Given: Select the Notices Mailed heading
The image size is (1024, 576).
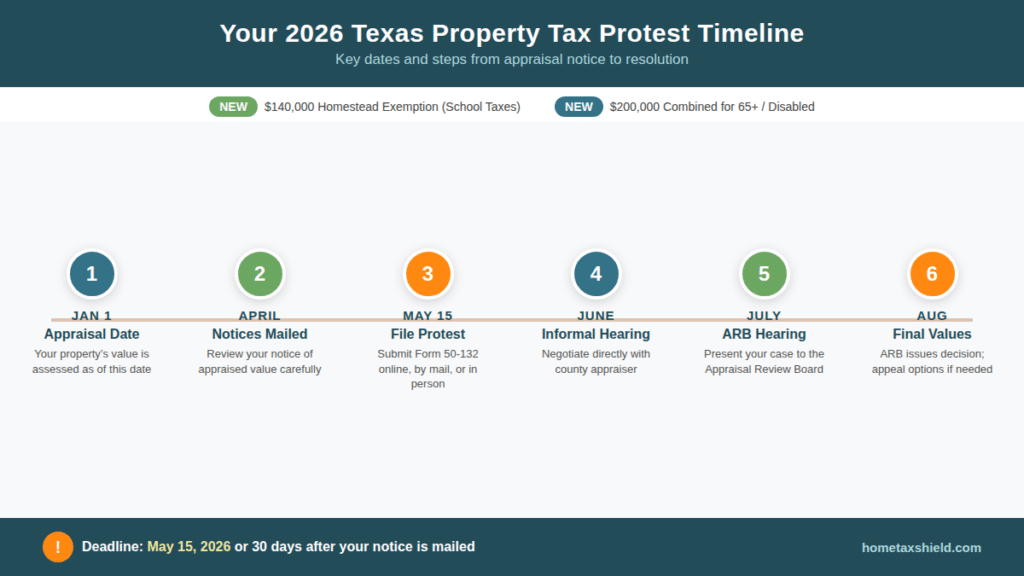Looking at the screenshot, I should (260, 334).
